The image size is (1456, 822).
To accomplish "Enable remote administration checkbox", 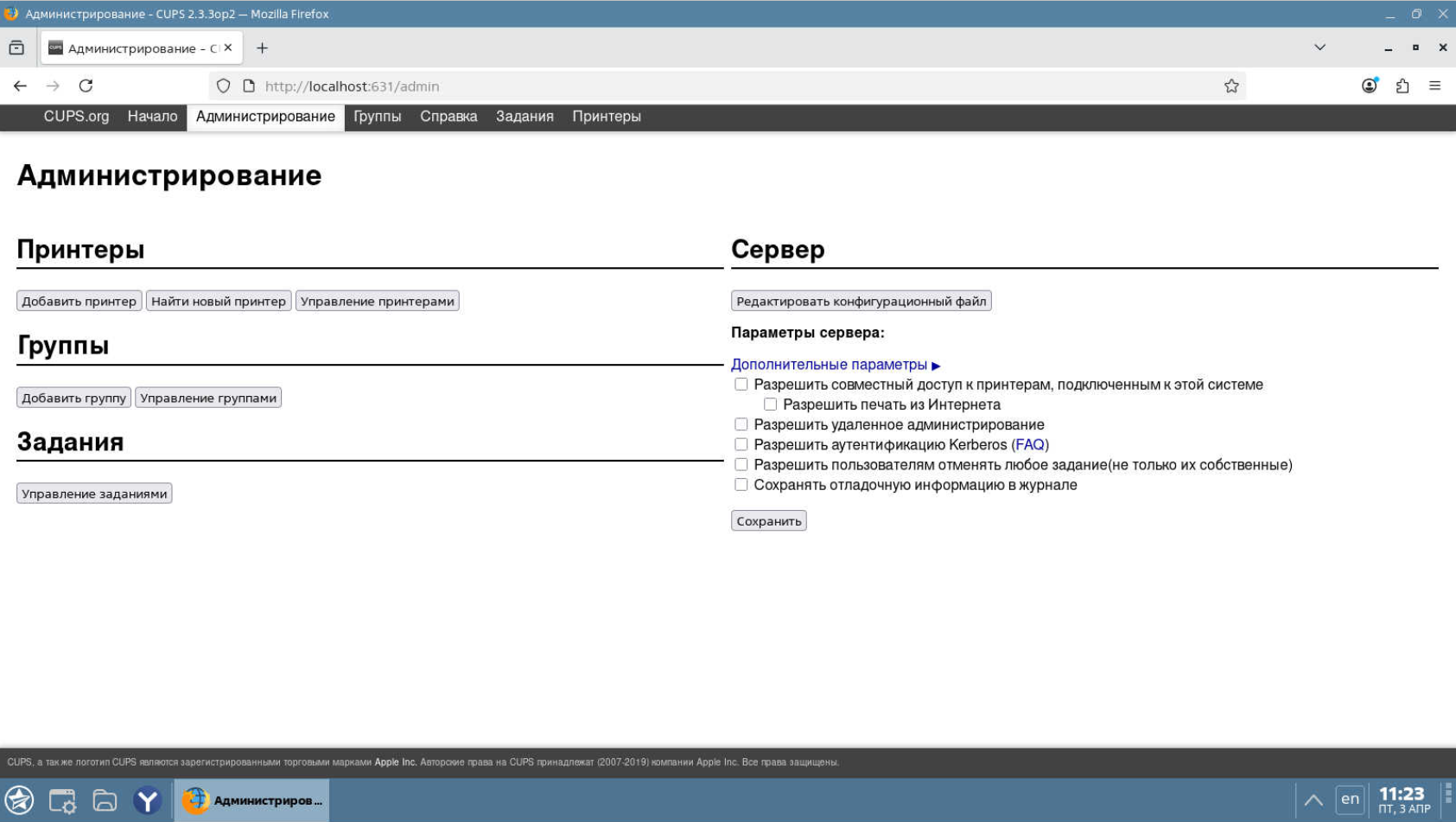I will 741,424.
